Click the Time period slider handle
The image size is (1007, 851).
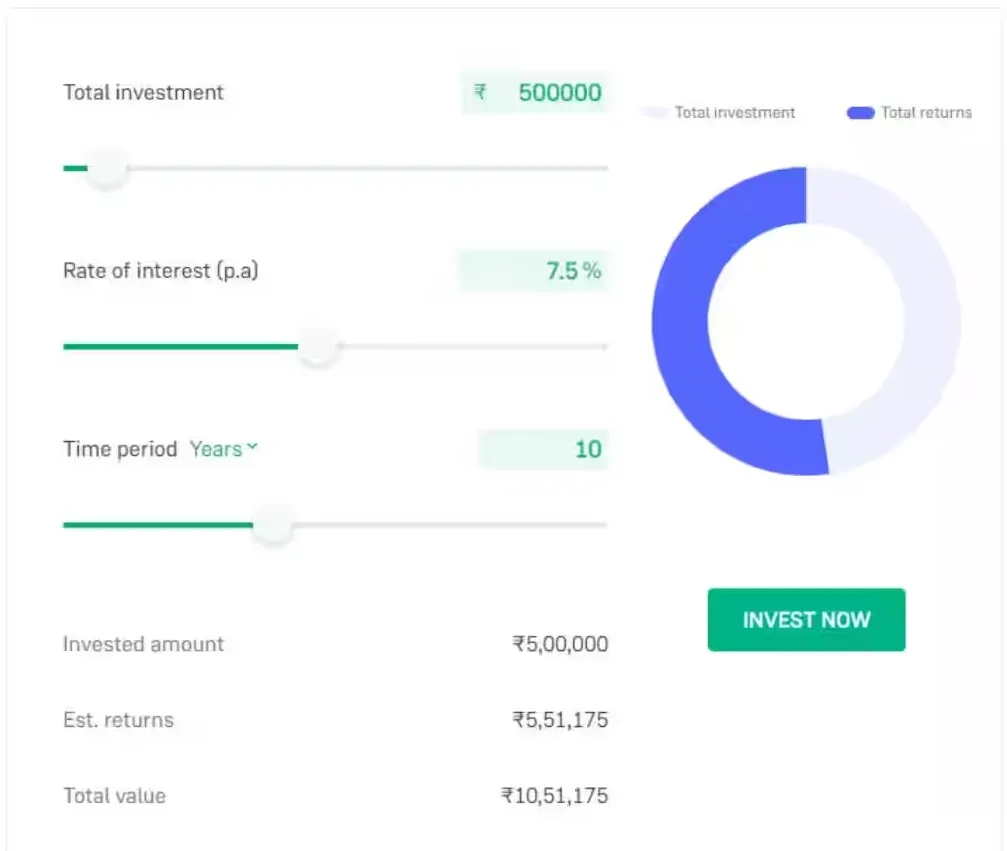272,524
